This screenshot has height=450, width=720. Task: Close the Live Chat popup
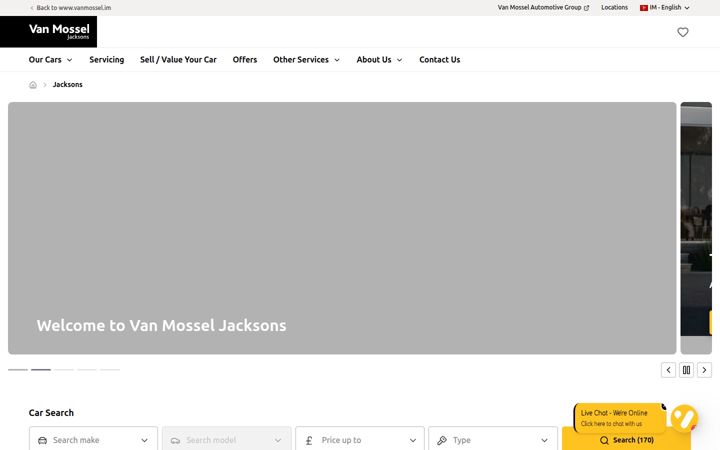tap(664, 407)
